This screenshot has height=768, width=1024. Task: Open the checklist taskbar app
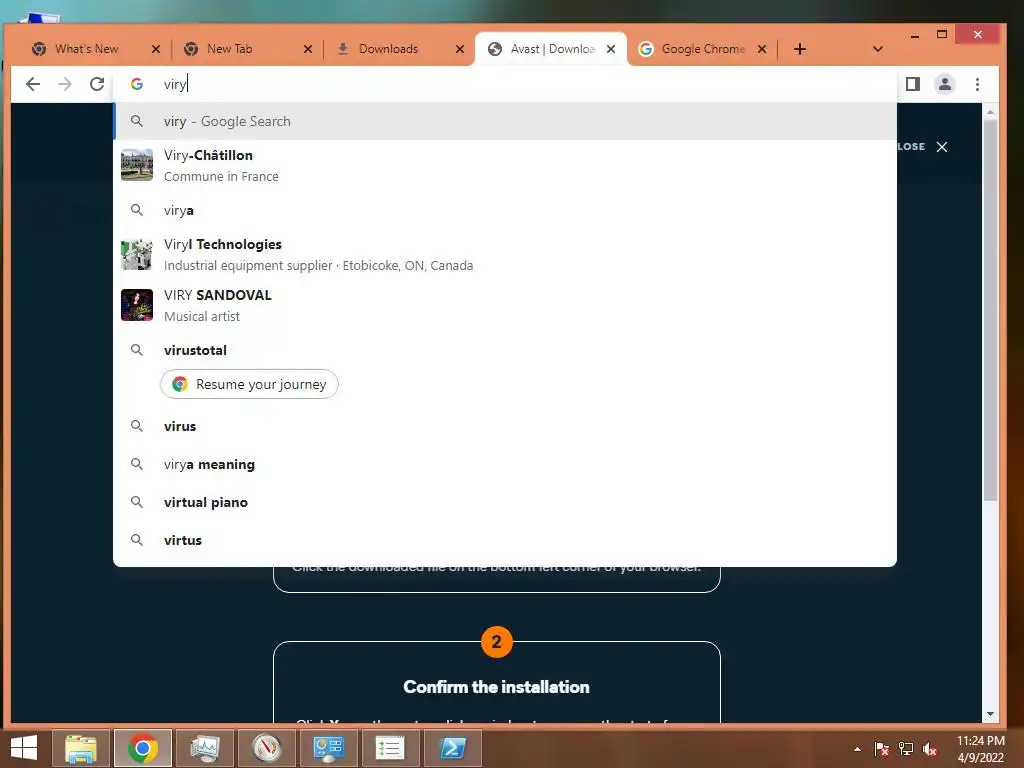(x=391, y=748)
